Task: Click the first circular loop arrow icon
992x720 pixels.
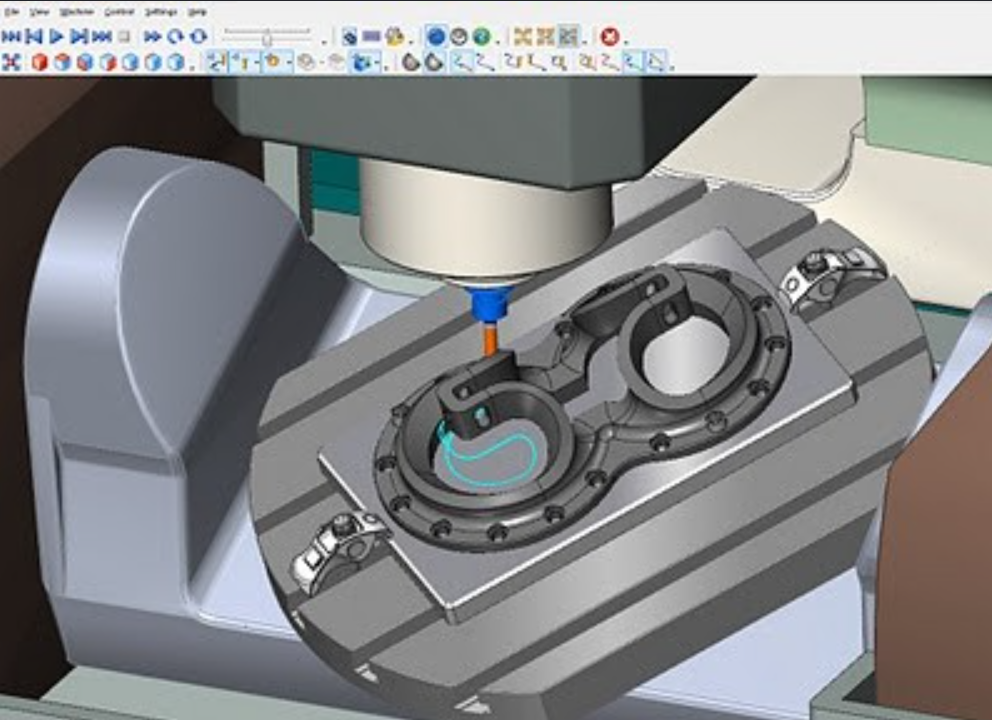Action: point(175,37)
